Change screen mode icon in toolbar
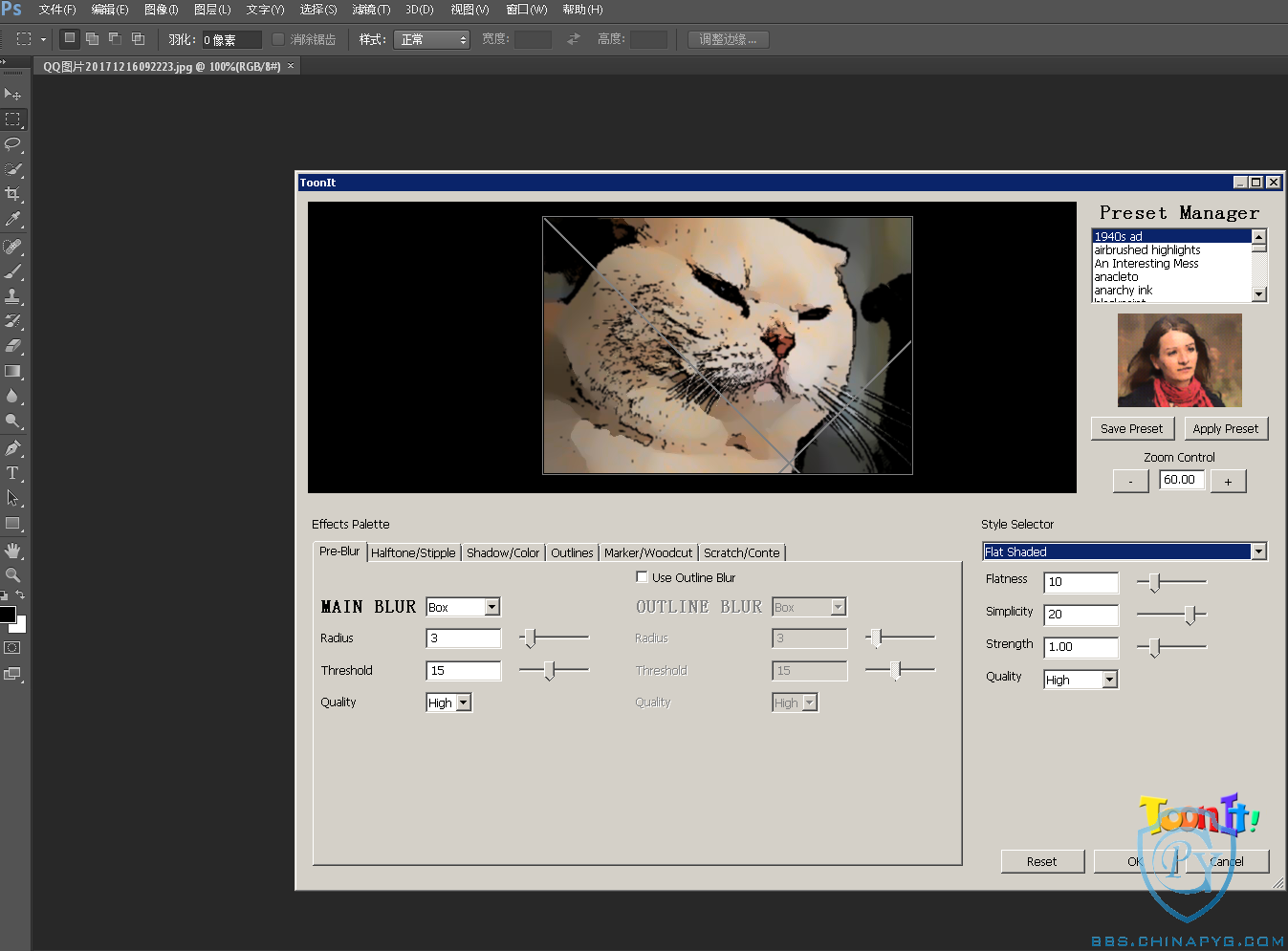Image resolution: width=1288 pixels, height=951 pixels. [x=12, y=674]
